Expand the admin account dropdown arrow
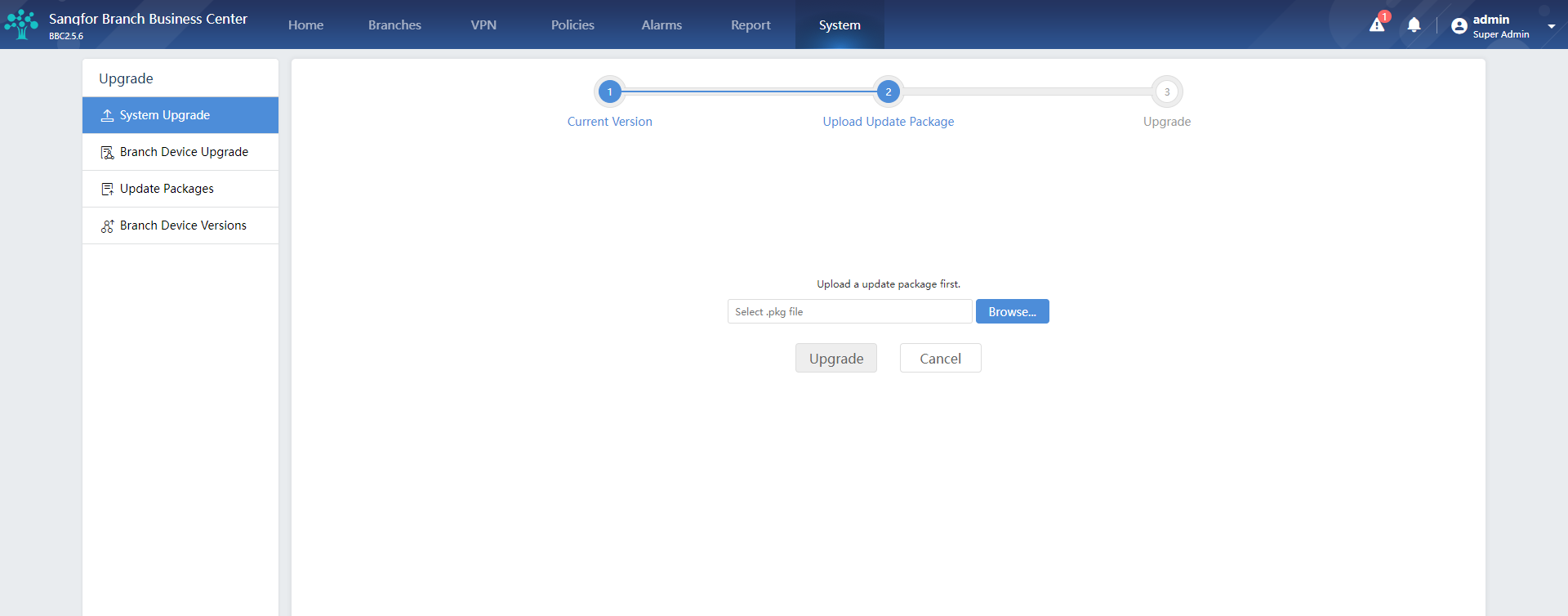 pos(1551,26)
